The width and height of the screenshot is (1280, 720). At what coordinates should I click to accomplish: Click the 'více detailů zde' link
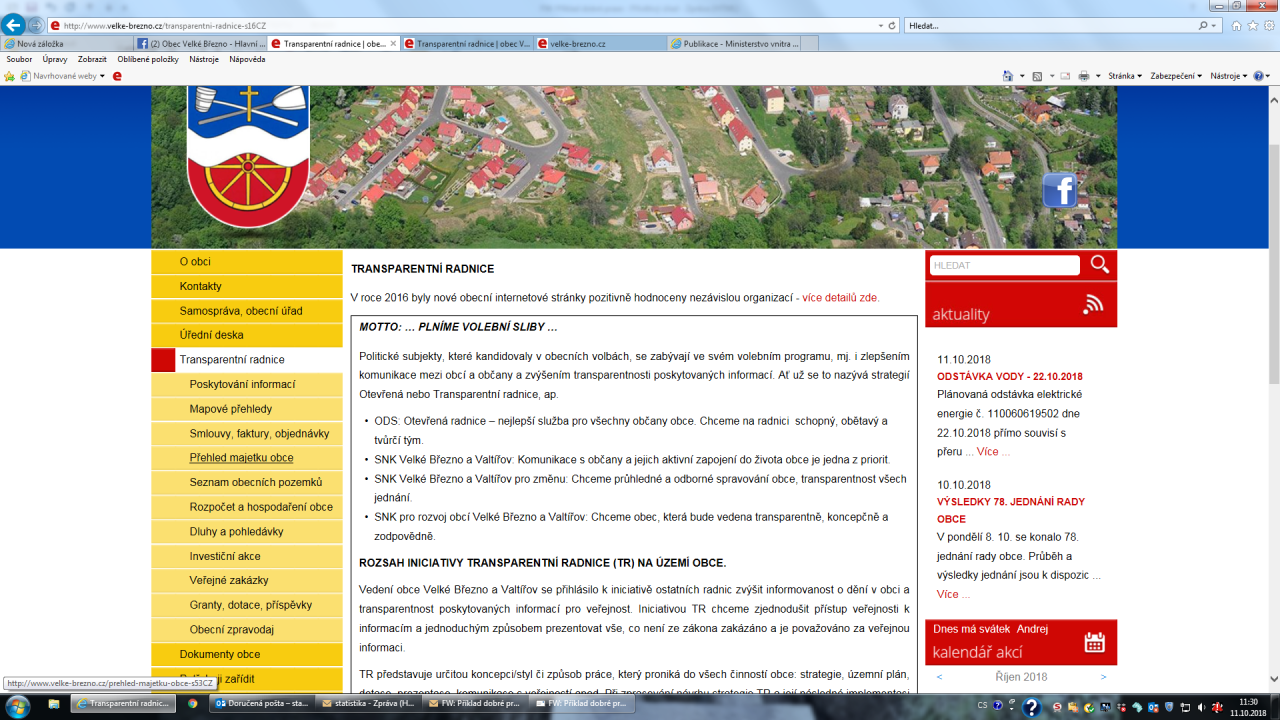[840, 298]
